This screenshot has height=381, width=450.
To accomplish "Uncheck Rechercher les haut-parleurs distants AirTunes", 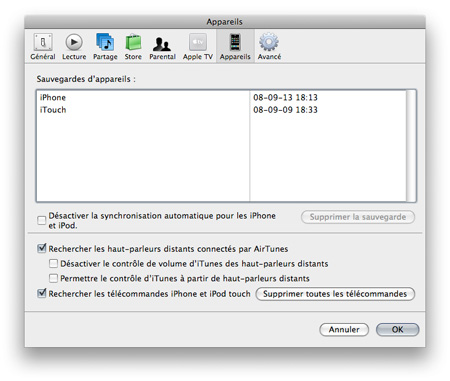I will pyautogui.click(x=42, y=248).
